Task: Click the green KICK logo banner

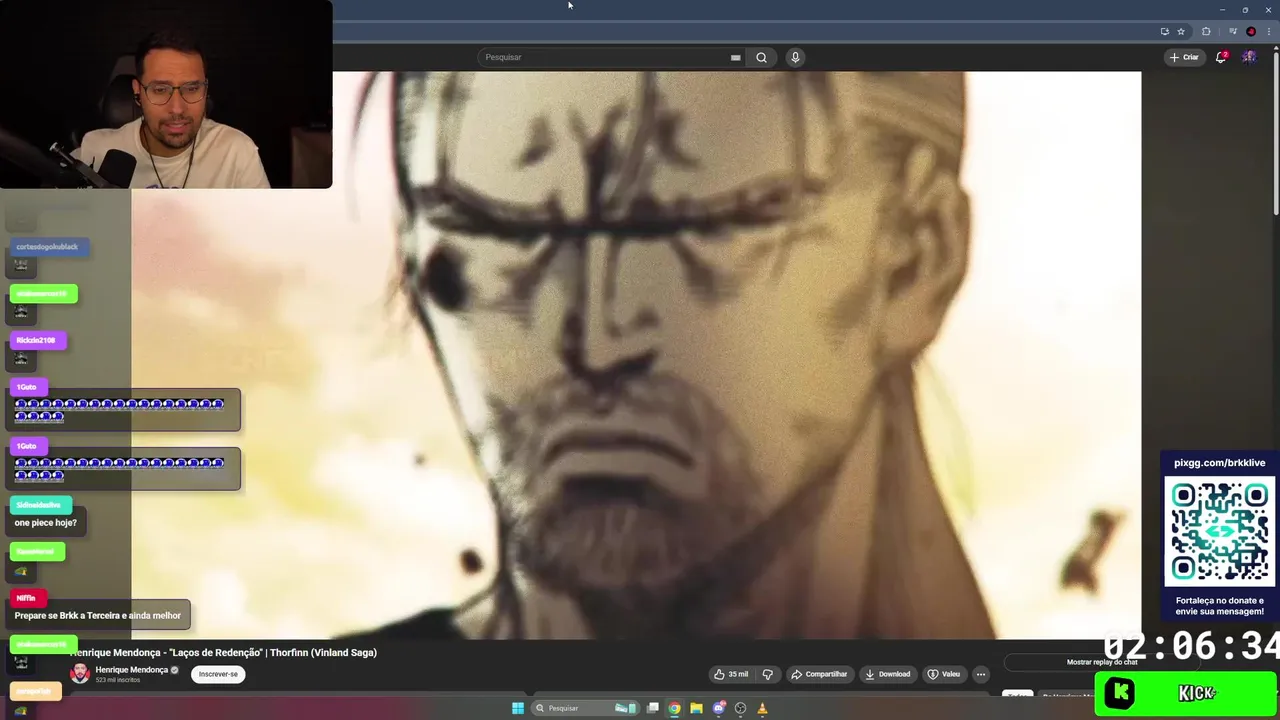Action: click(x=1186, y=693)
